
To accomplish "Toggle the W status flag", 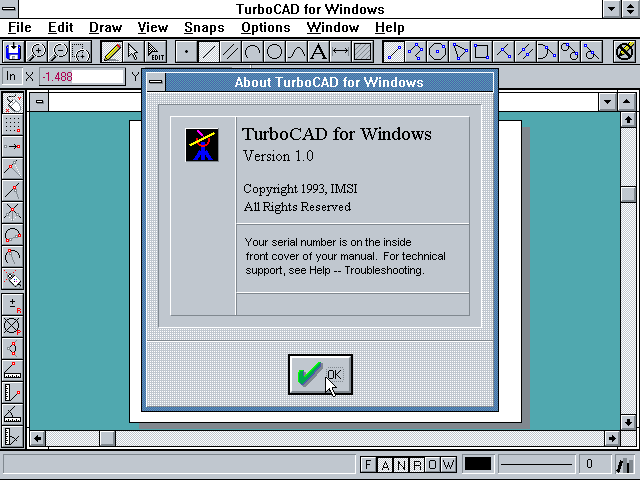I will pyautogui.click(x=449, y=464).
